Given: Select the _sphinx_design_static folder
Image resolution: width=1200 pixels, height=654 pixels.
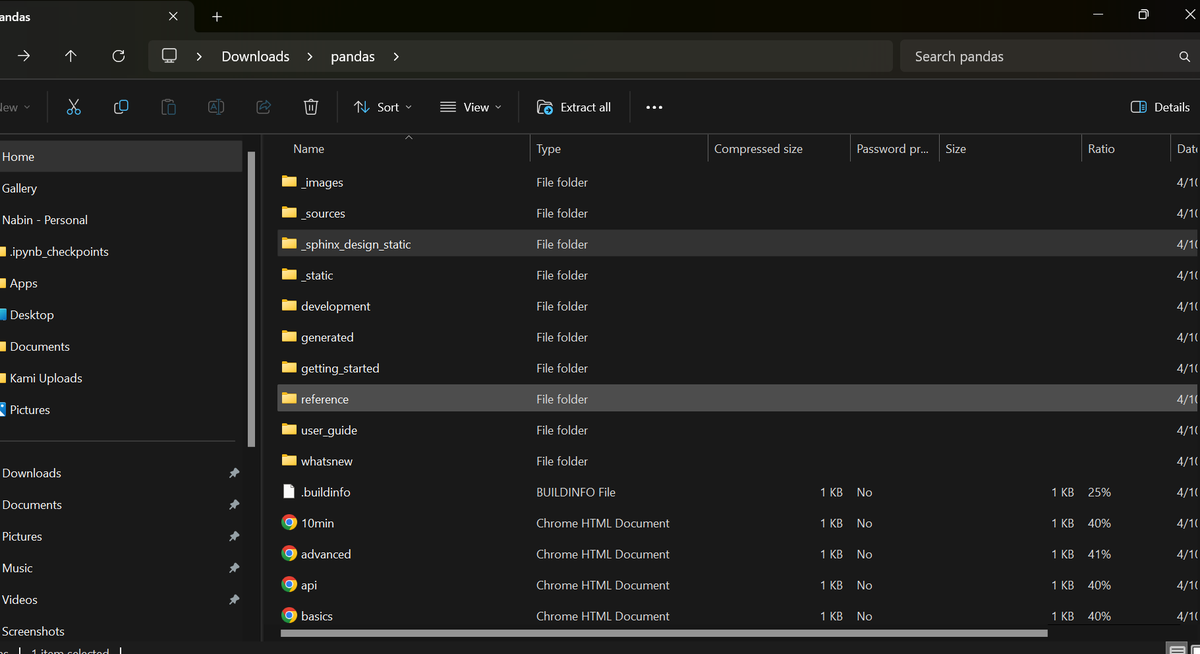Looking at the screenshot, I should [x=738, y=244].
